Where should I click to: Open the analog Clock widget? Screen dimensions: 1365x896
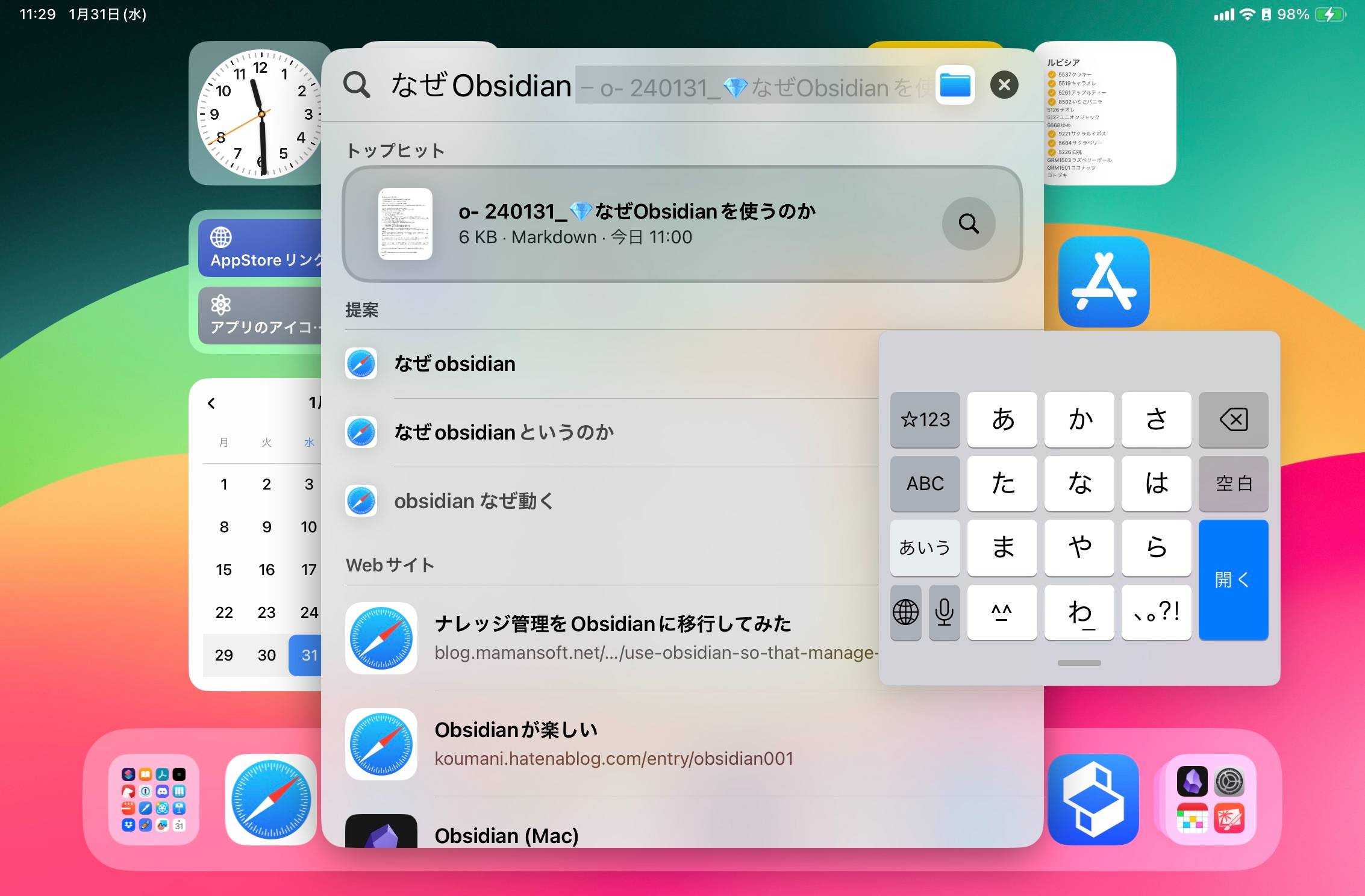click(261, 114)
